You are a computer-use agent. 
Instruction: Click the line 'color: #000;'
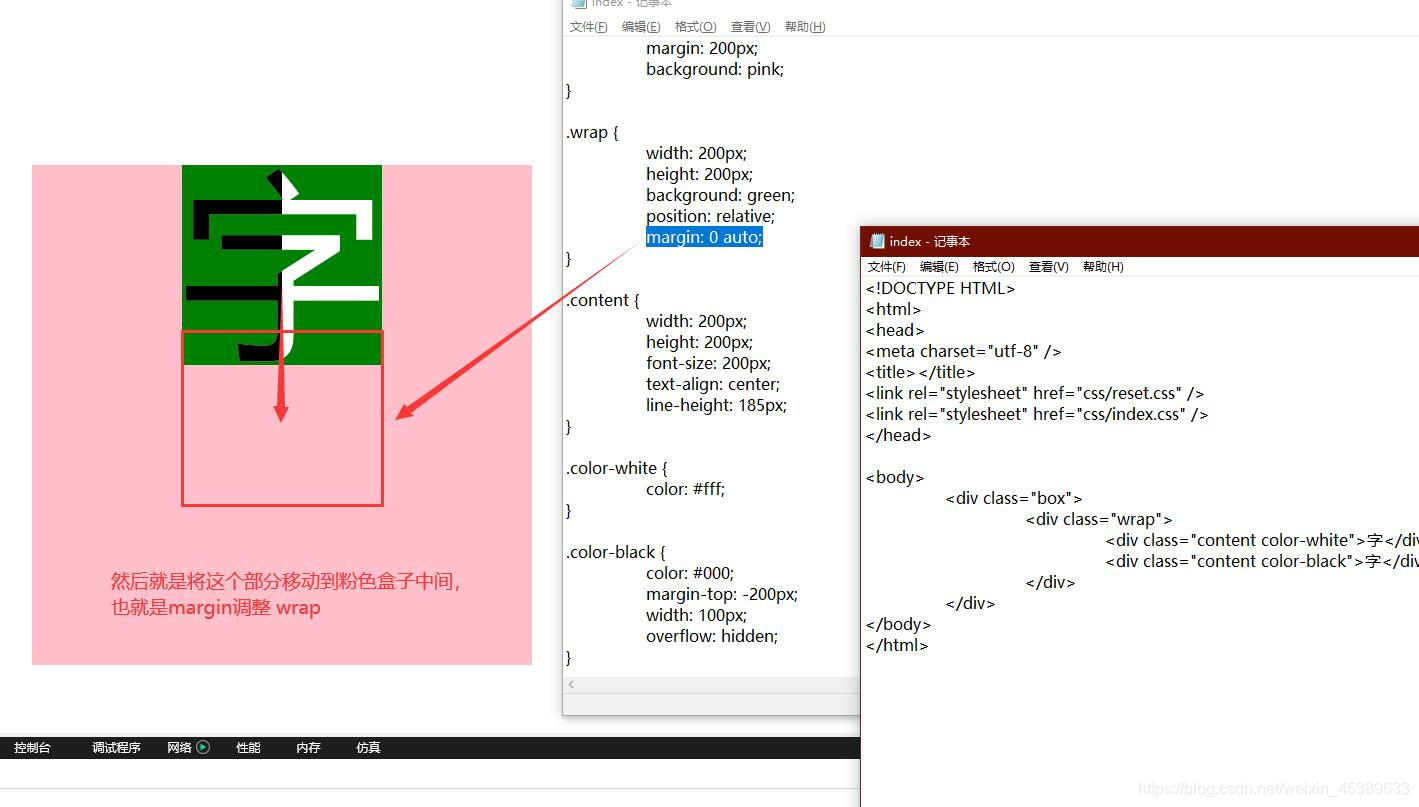(690, 573)
